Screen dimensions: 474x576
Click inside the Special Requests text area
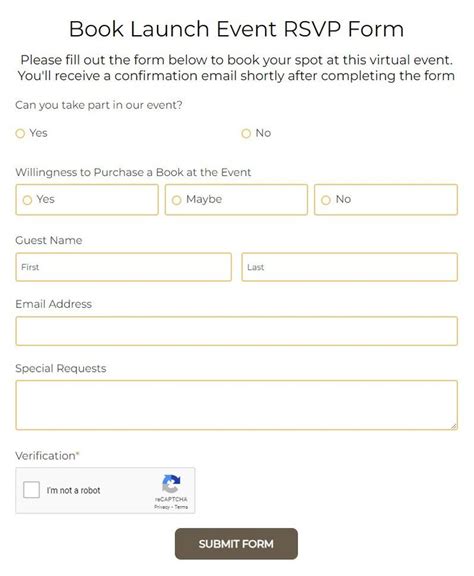pos(237,405)
